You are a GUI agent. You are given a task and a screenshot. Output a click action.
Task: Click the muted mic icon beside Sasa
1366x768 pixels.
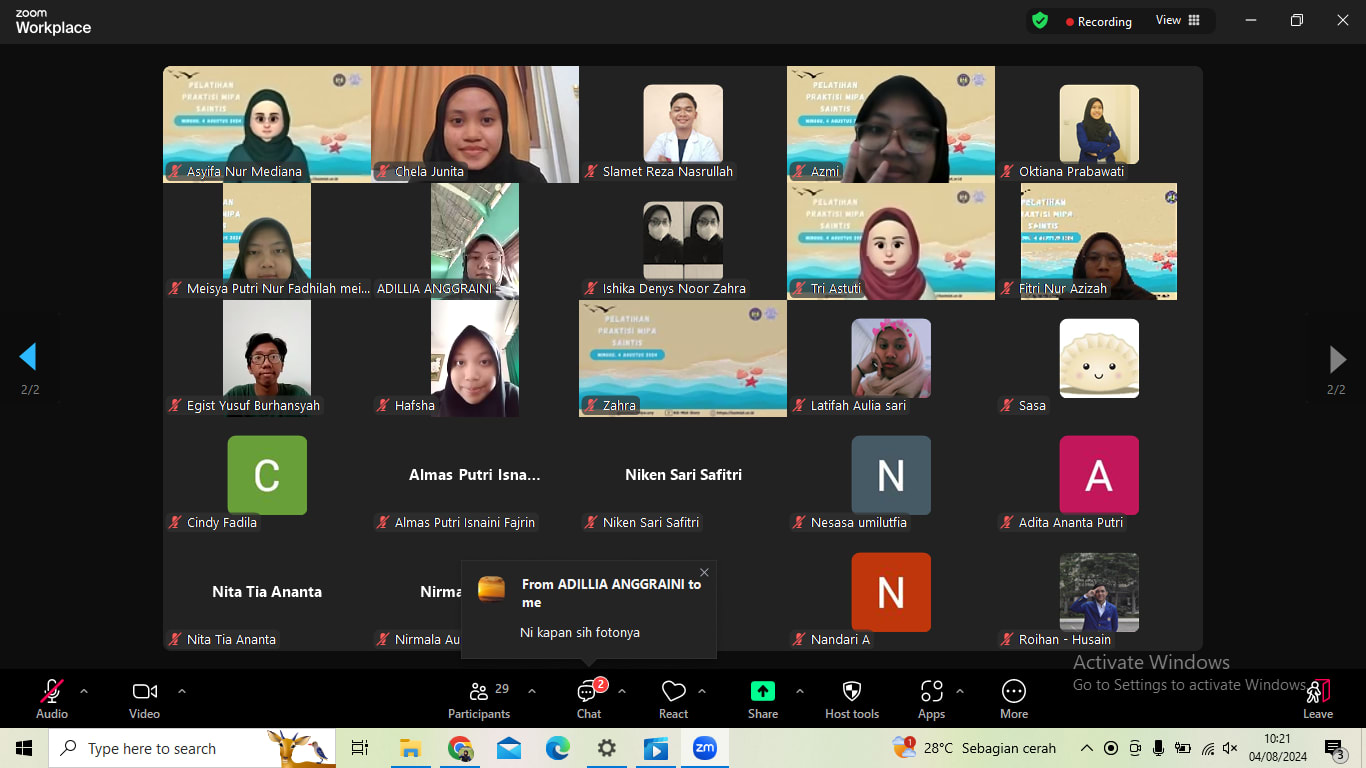[x=1007, y=406]
